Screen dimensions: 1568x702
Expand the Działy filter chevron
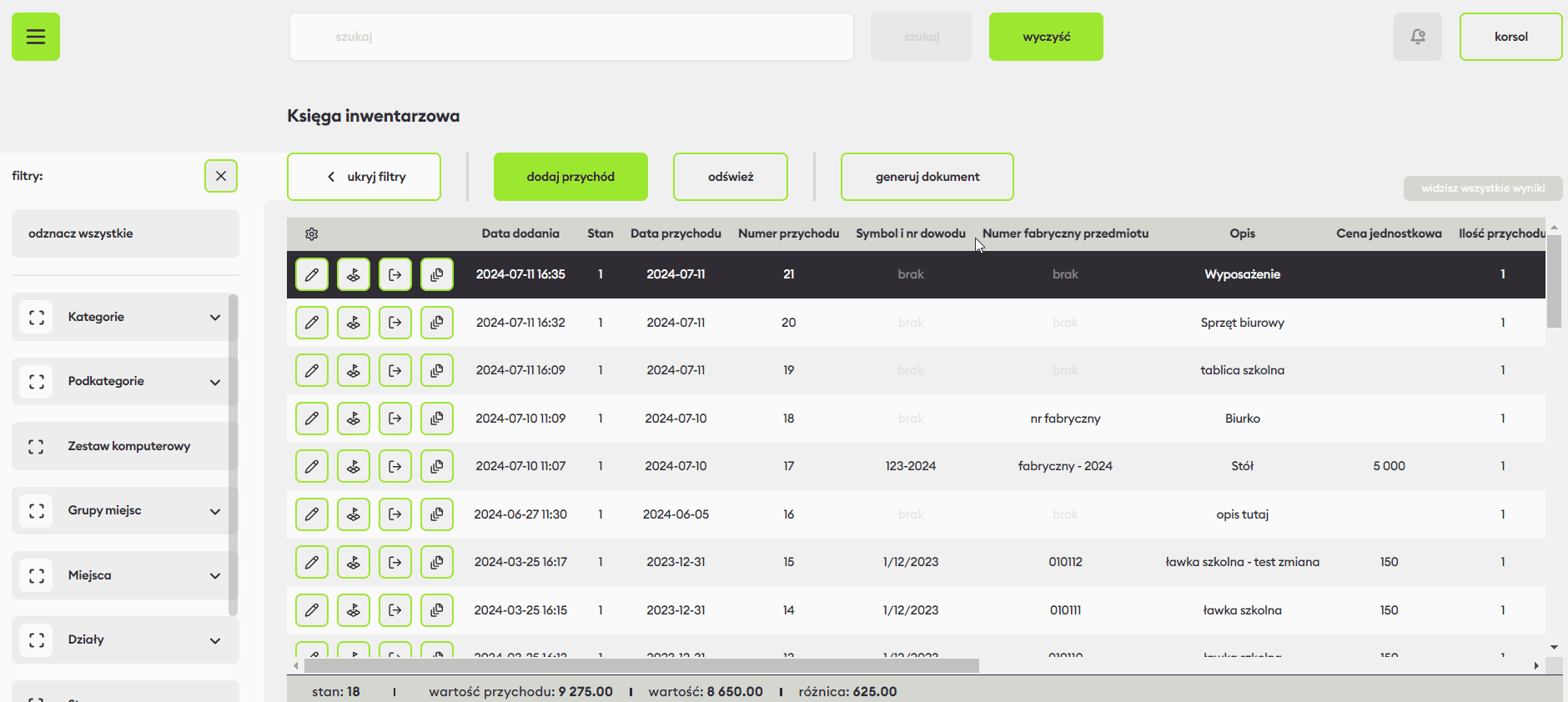215,640
